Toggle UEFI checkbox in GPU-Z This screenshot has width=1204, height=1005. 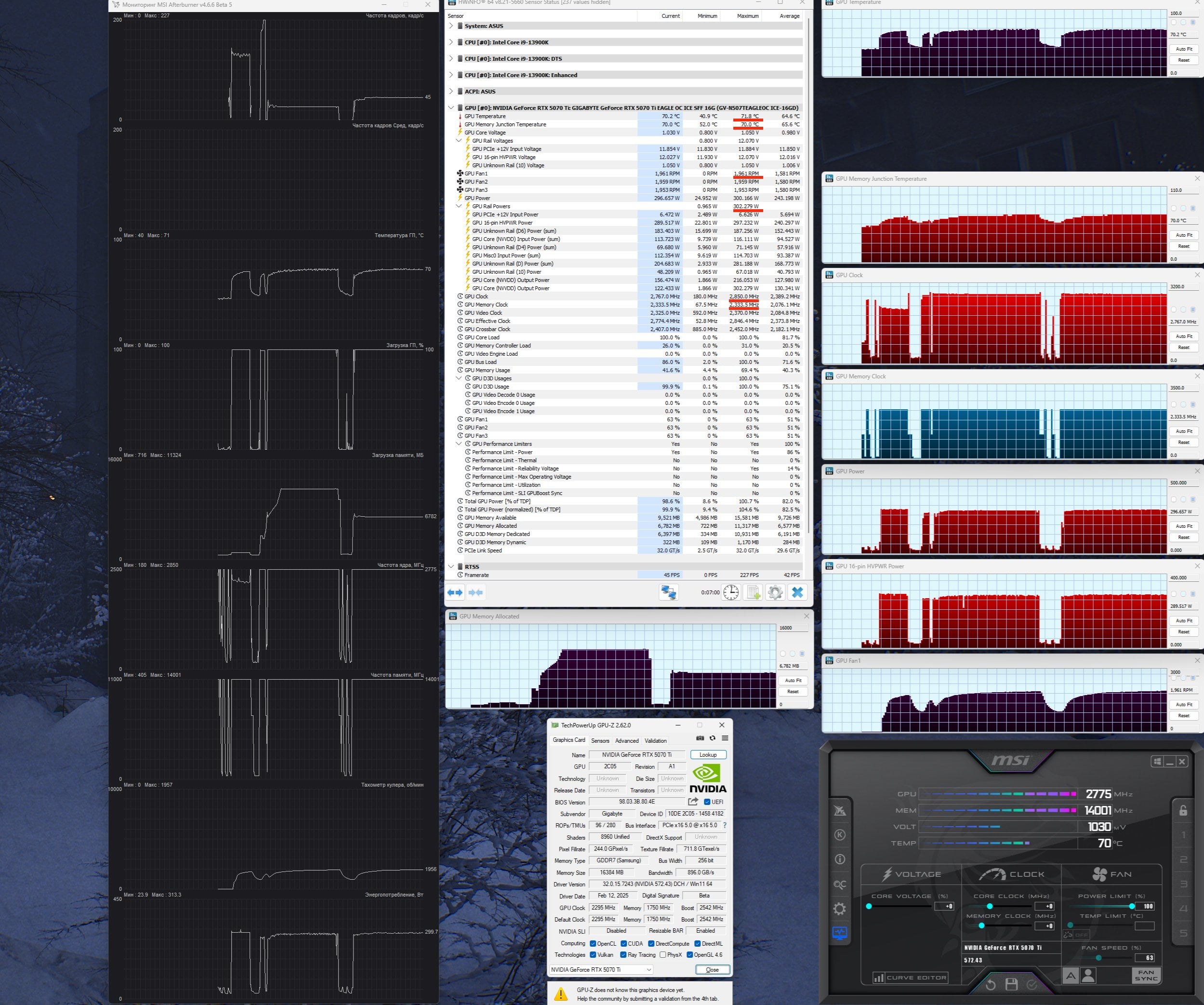coord(707,802)
